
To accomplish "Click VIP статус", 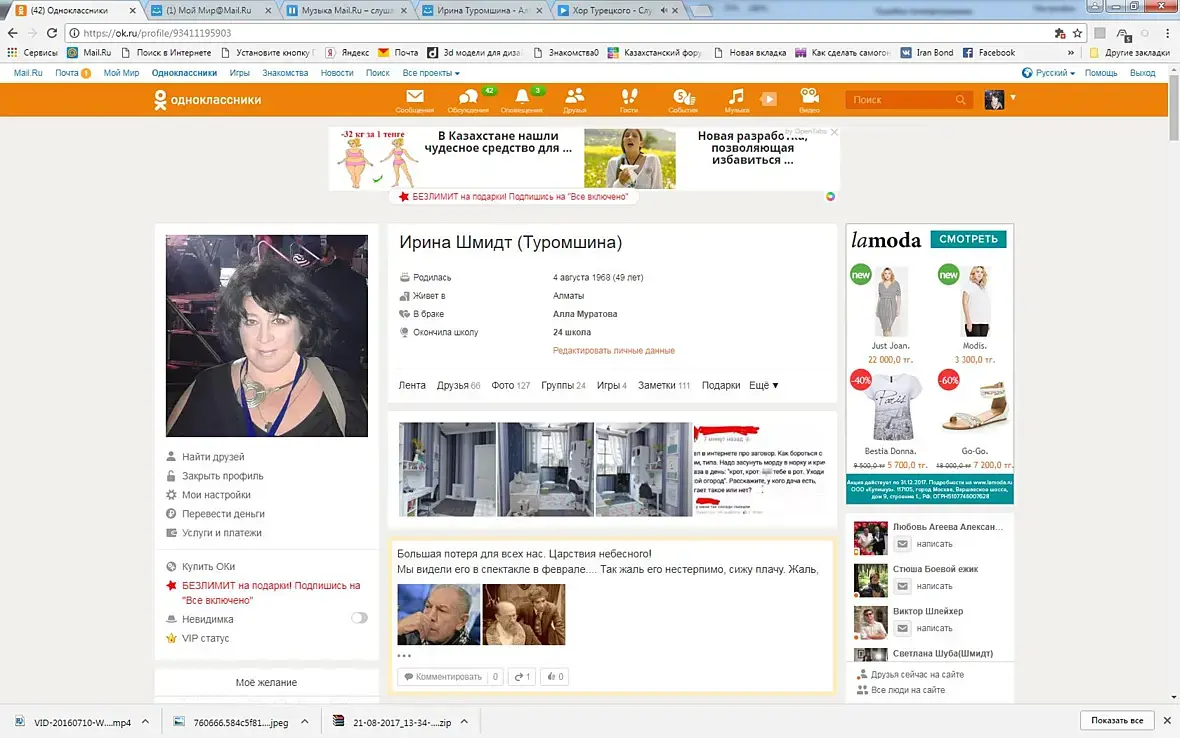I will [x=205, y=638].
